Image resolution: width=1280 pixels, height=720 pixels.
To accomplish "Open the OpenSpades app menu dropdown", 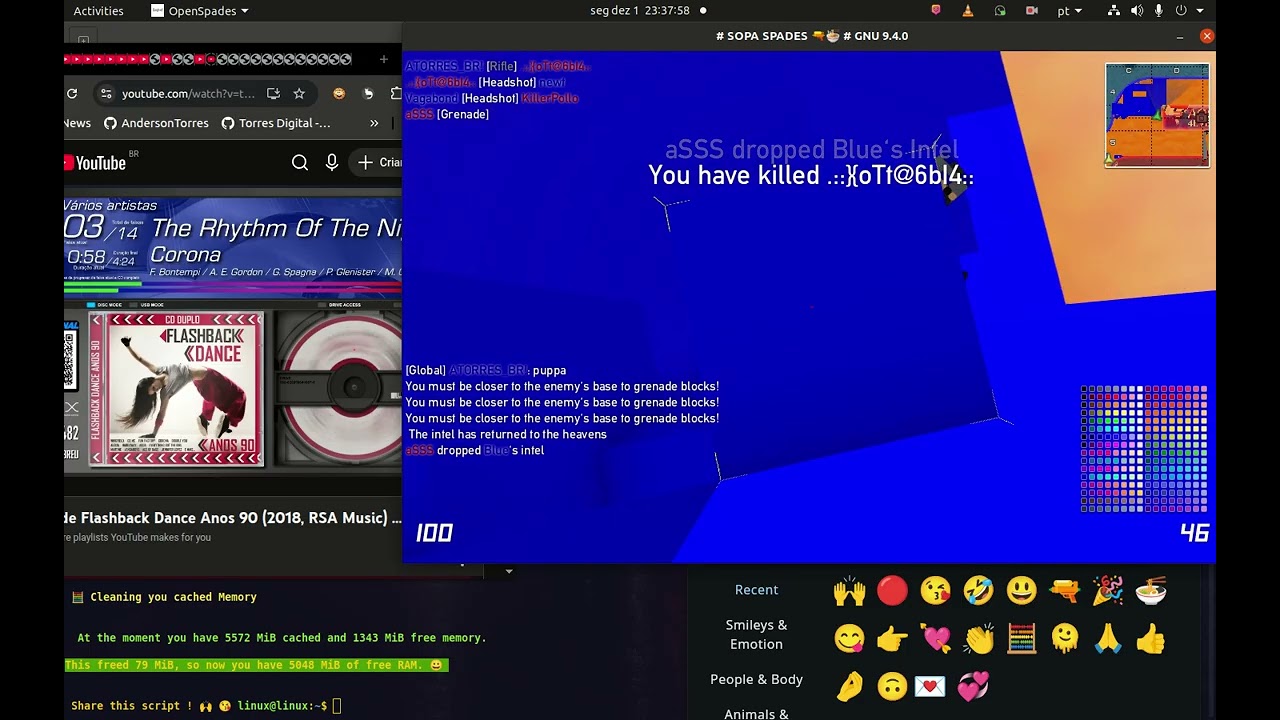I will tap(200, 11).
